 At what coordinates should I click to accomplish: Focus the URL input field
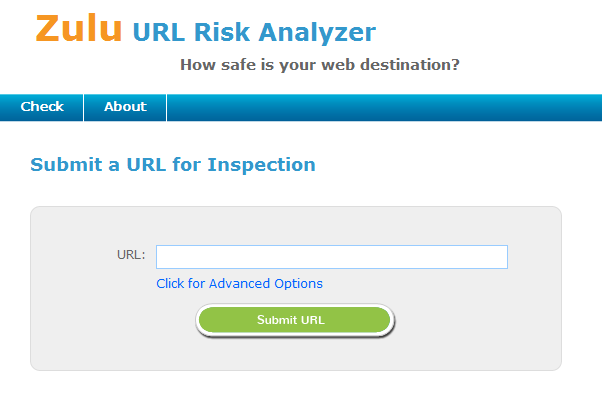pos(331,257)
